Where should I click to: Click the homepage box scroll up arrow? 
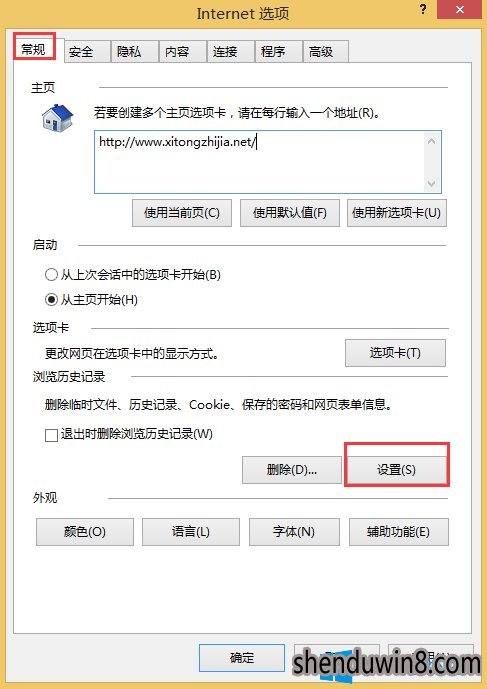(x=431, y=141)
